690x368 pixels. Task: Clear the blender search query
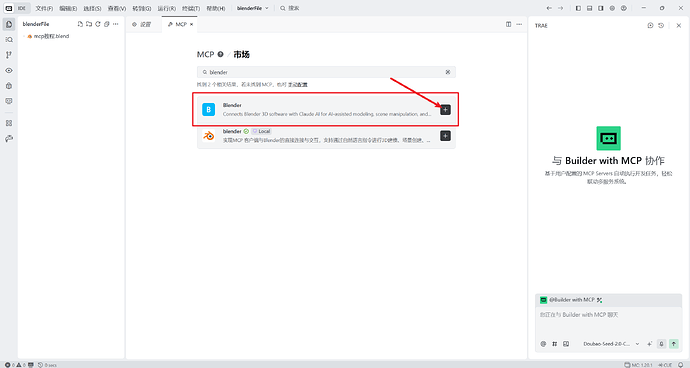(x=448, y=72)
